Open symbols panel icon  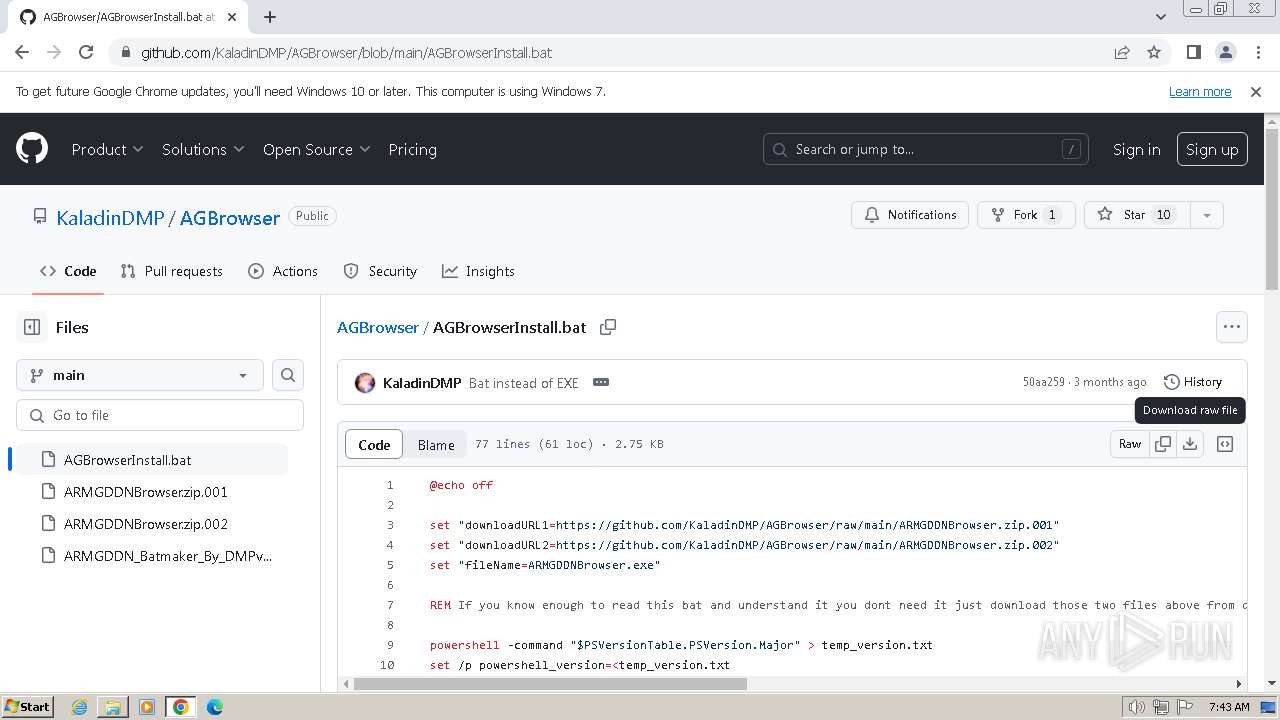pos(1225,444)
